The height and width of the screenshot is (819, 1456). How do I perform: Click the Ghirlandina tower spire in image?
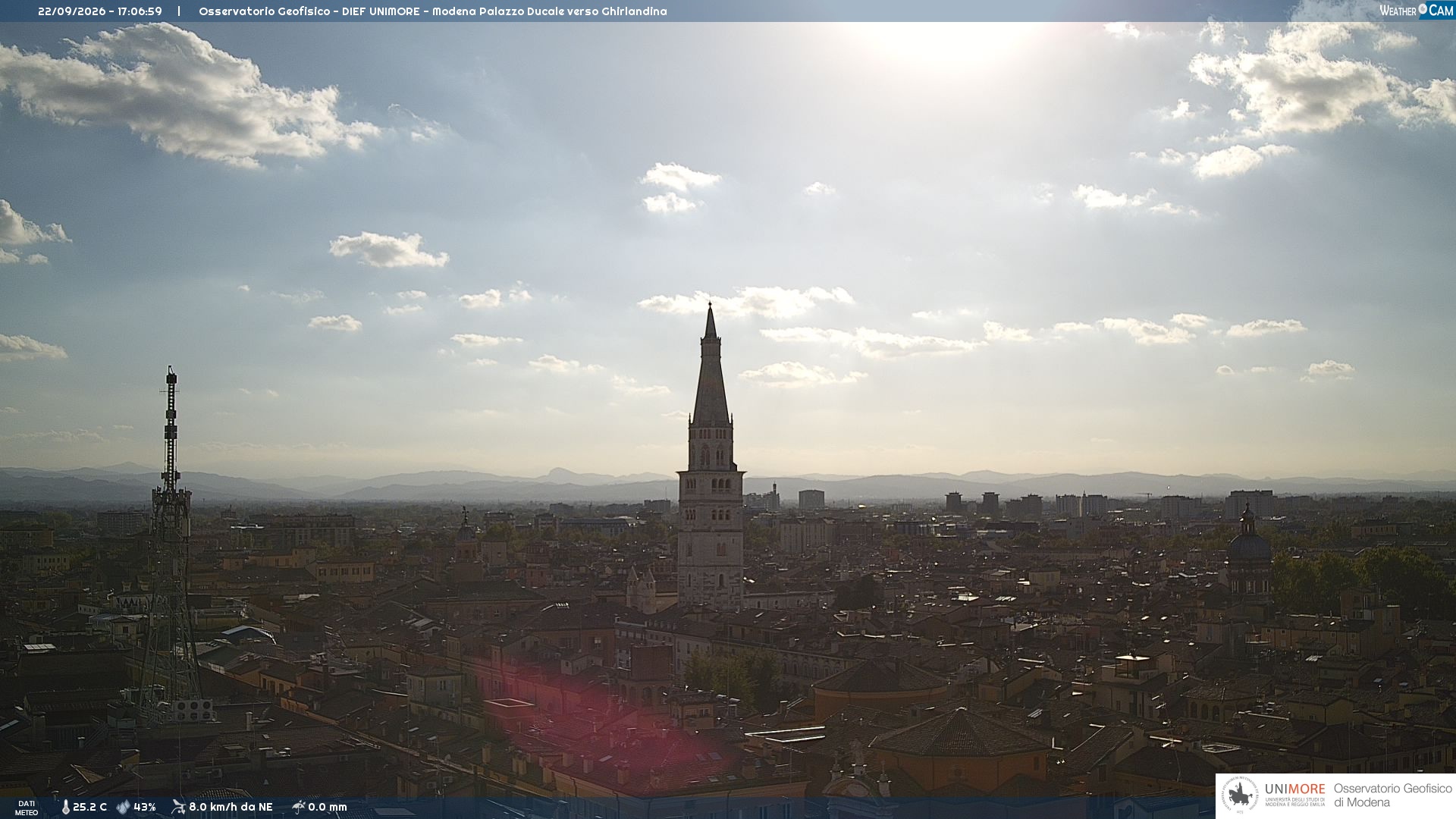click(711, 364)
